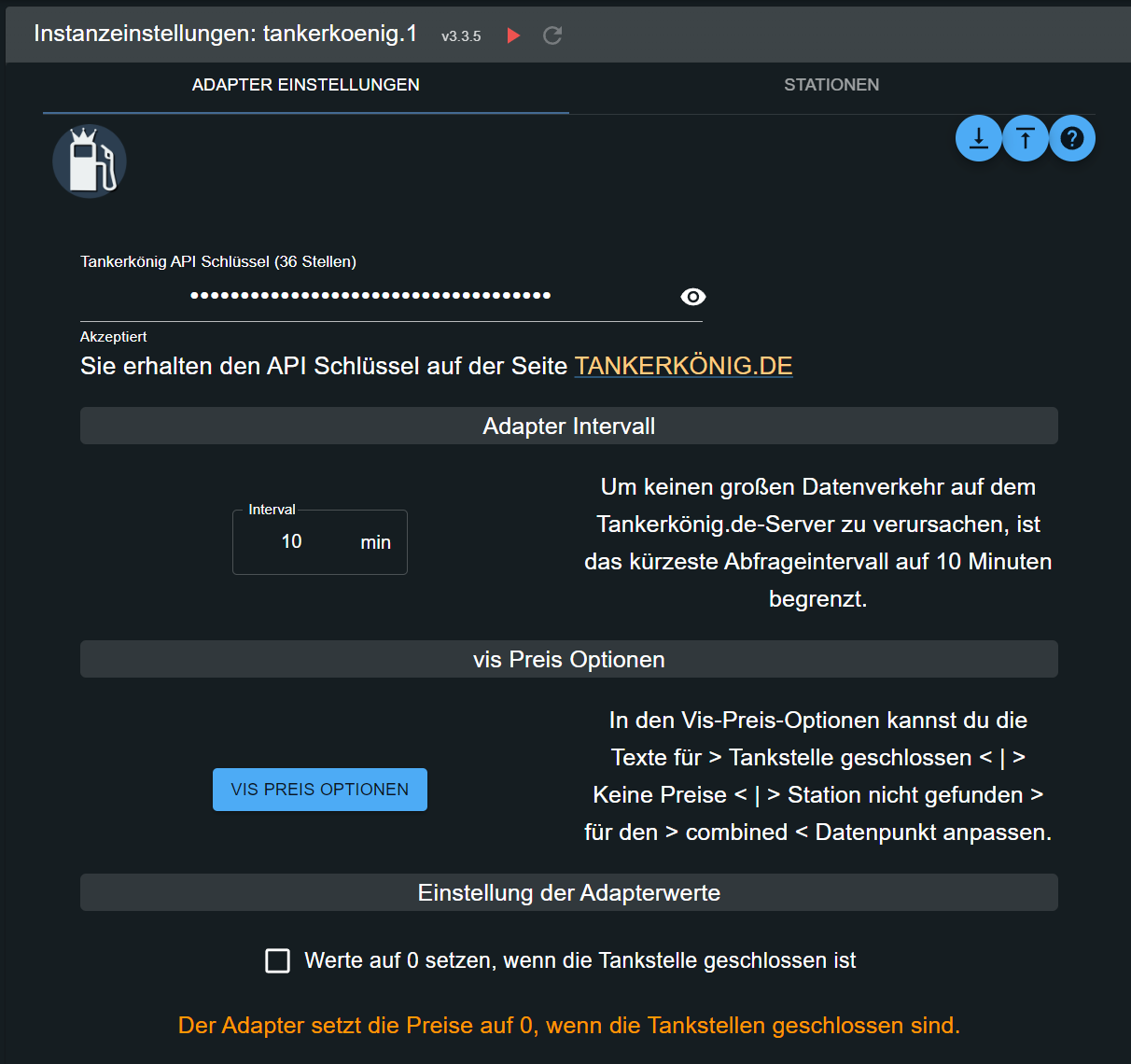Click the 'min' unit label in Interval
The image size is (1131, 1064).
click(376, 542)
